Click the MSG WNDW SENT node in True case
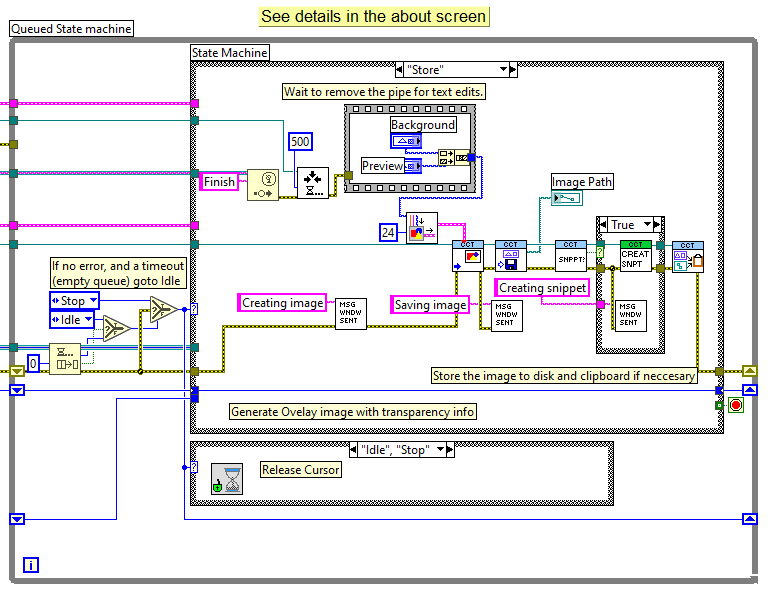774x596 pixels. pos(631,316)
